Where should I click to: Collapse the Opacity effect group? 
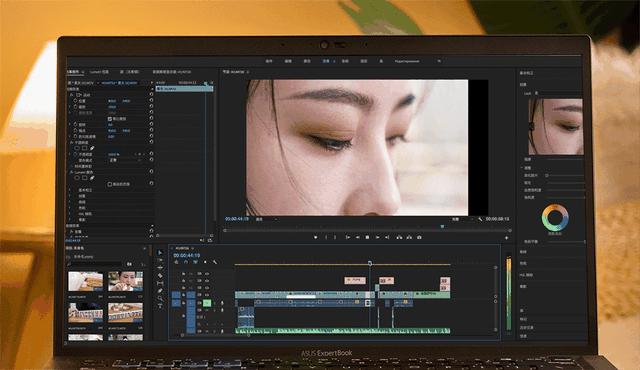[x=71, y=142]
